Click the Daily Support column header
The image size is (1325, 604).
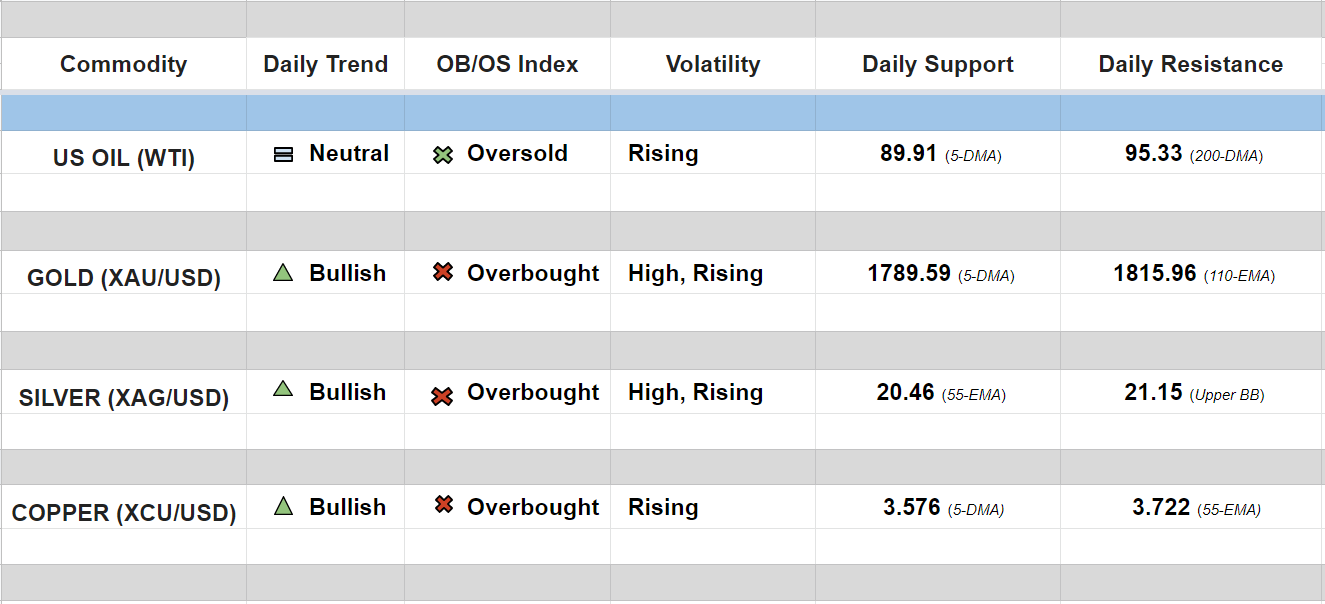point(938,65)
